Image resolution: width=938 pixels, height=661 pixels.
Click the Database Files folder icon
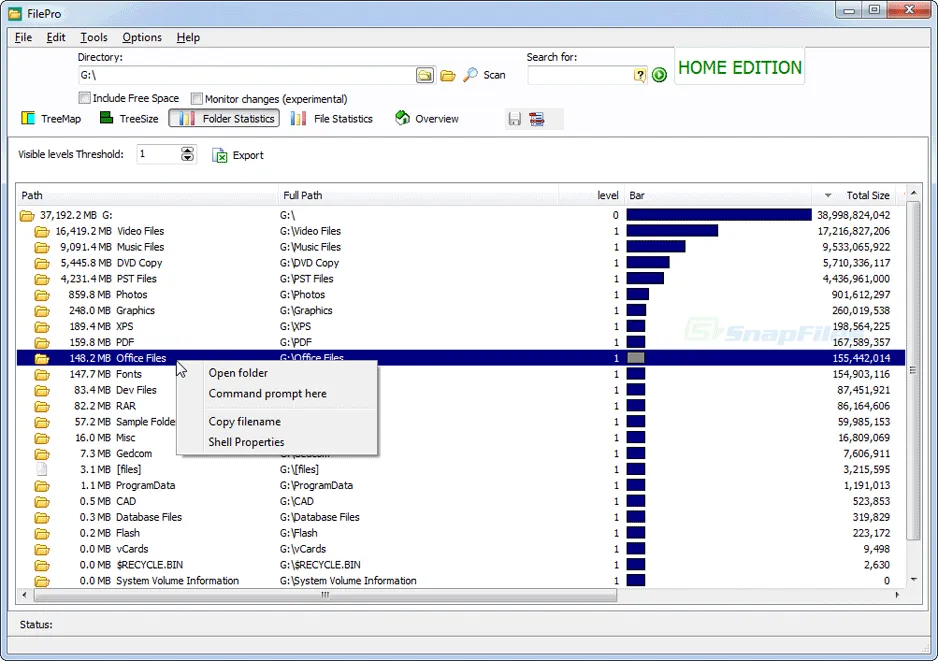click(41, 517)
